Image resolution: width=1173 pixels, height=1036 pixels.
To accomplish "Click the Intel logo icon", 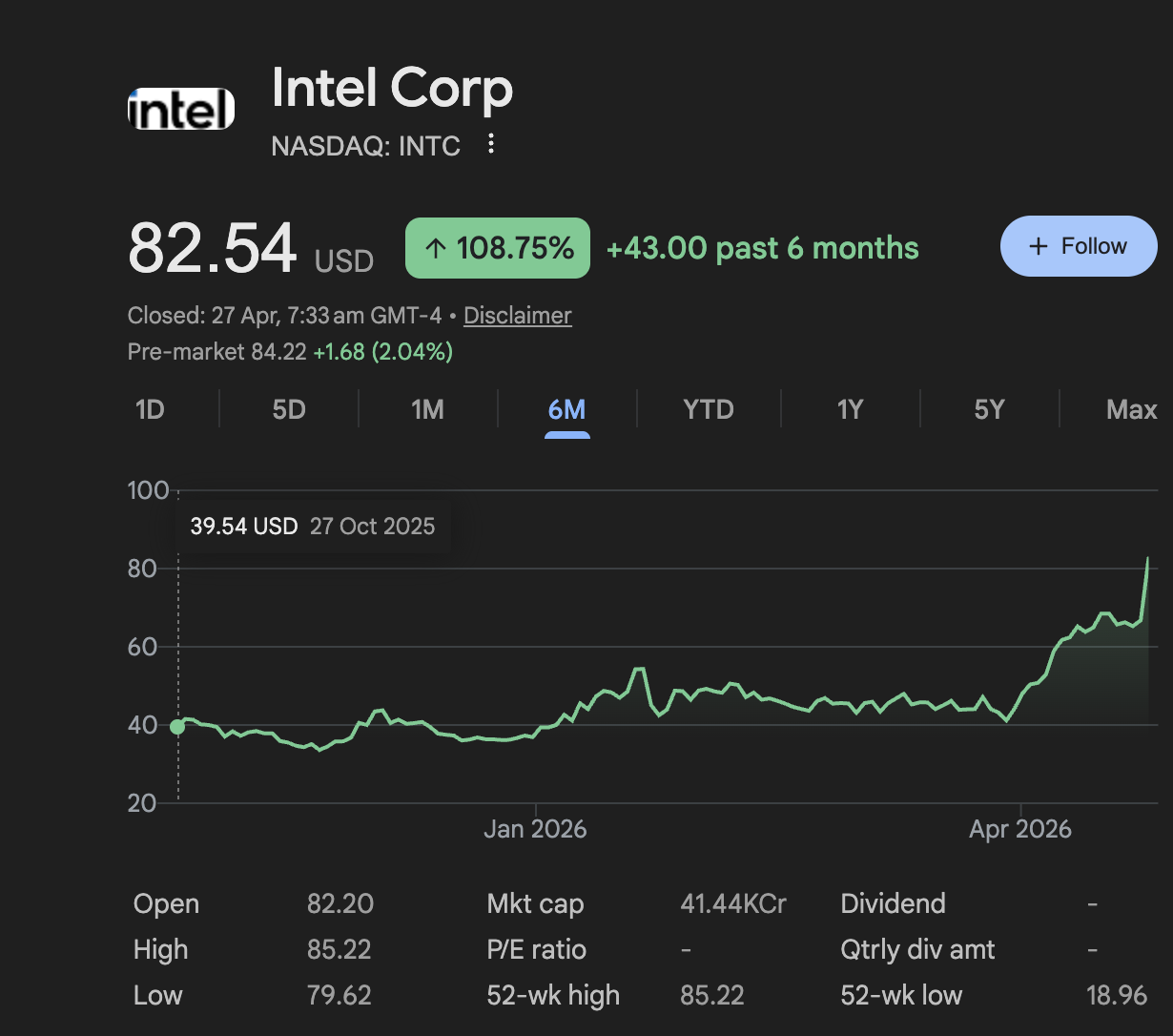I will [181, 108].
